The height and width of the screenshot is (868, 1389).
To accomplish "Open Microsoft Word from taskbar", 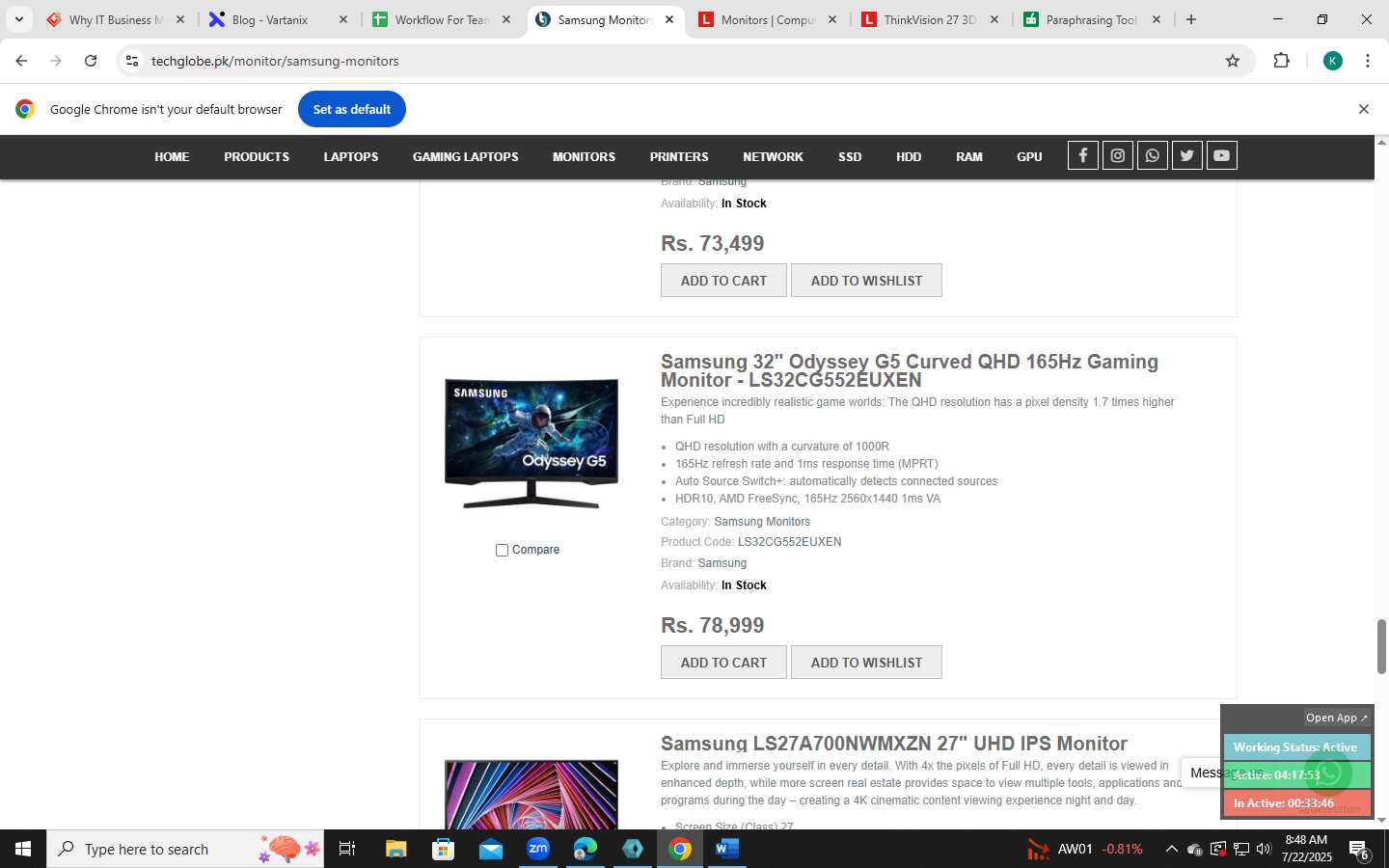I will pyautogui.click(x=726, y=849).
